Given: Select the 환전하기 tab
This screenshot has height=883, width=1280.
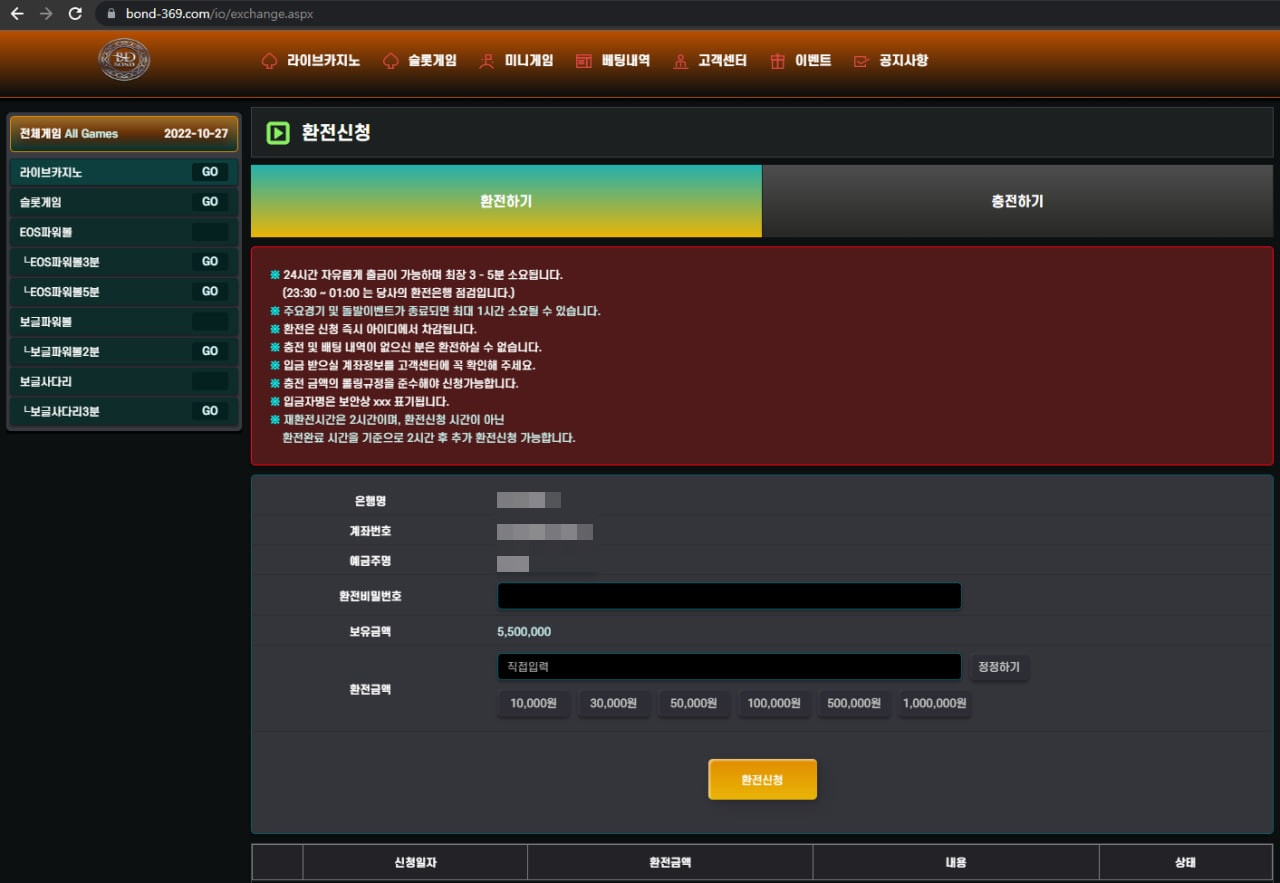Looking at the screenshot, I should 506,201.
